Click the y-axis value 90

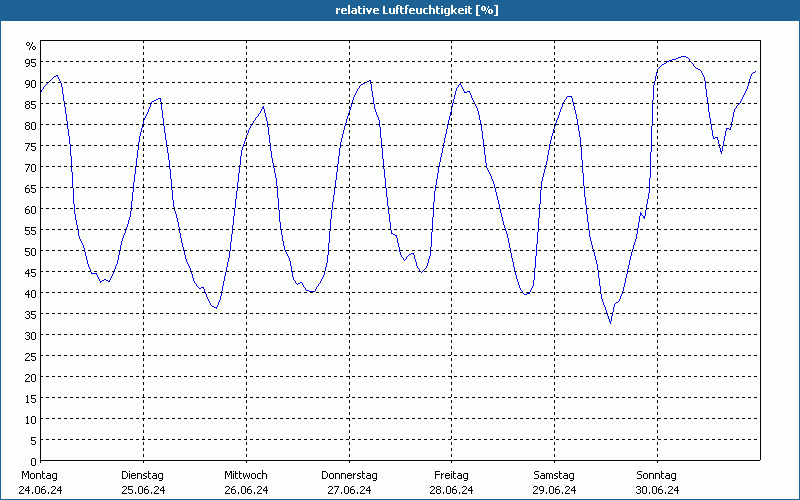[x=31, y=84]
